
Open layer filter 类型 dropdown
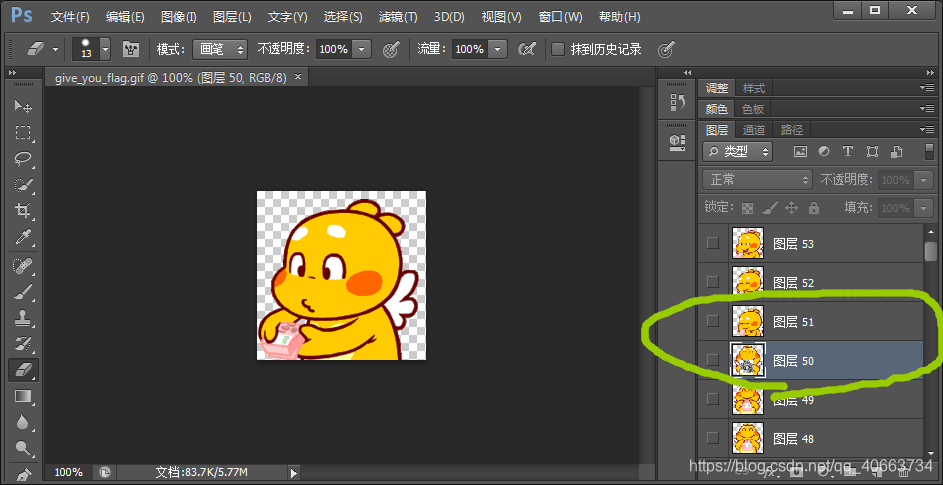pyautogui.click(x=737, y=152)
